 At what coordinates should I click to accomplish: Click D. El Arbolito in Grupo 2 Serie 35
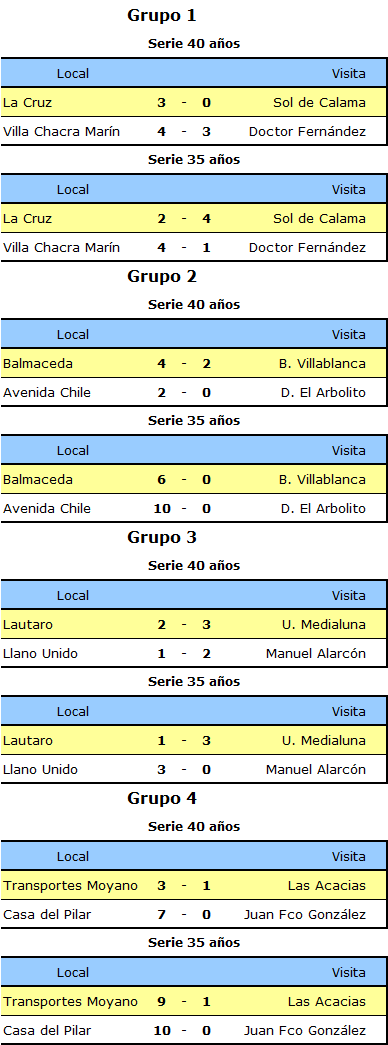tap(323, 509)
